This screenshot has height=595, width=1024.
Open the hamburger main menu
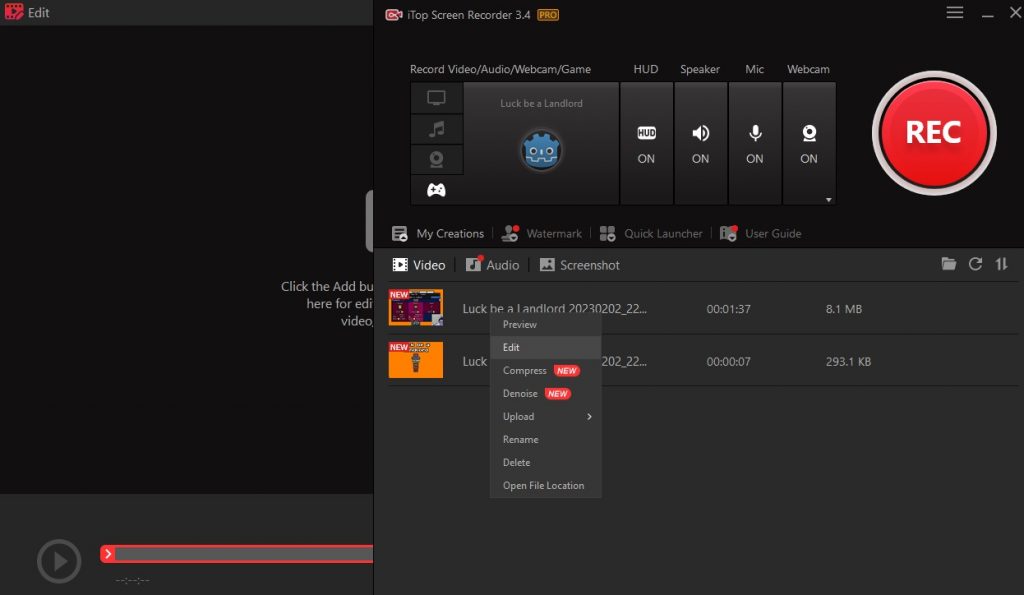pos(955,12)
